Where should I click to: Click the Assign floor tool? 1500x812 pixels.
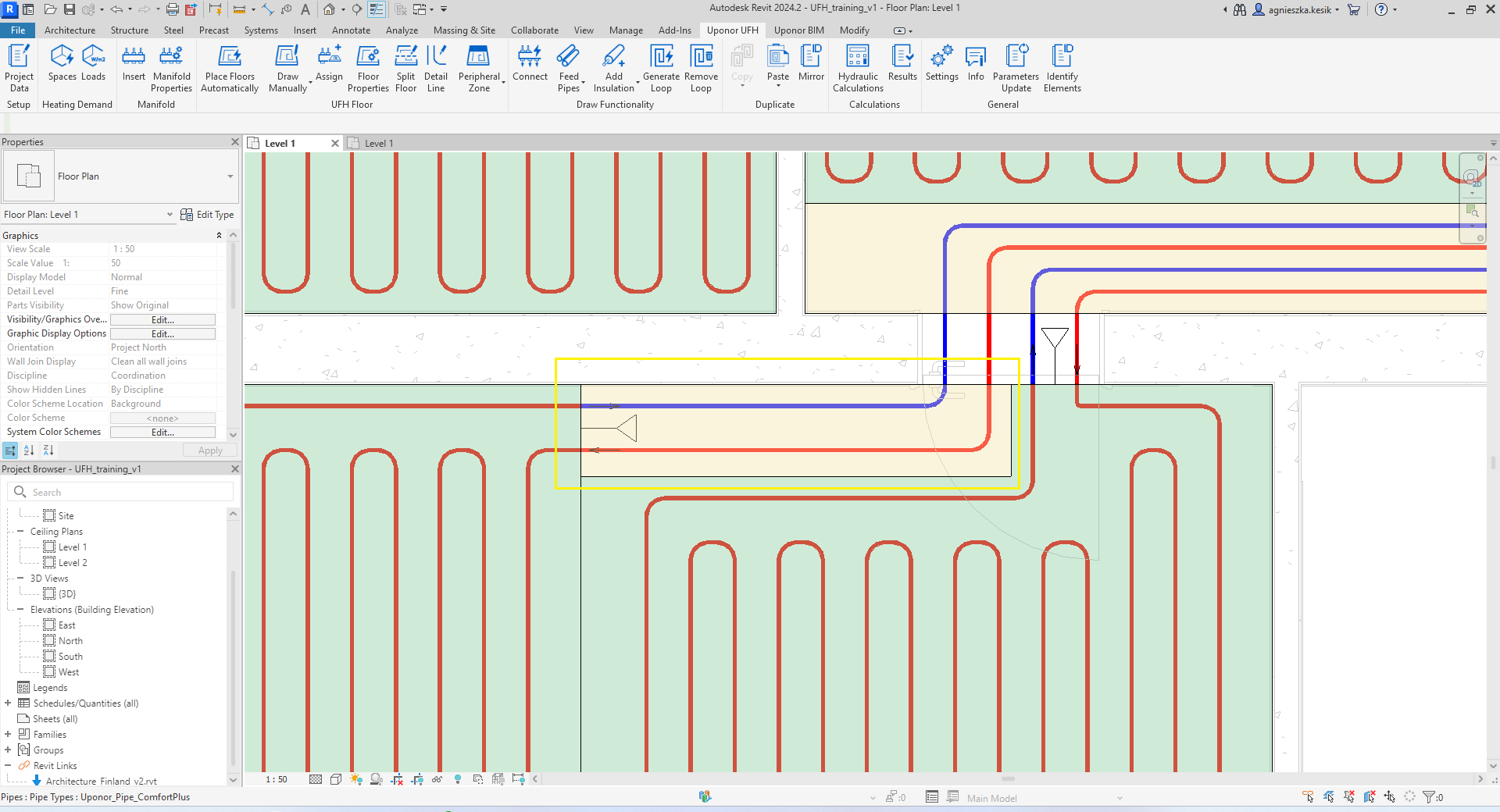(329, 62)
